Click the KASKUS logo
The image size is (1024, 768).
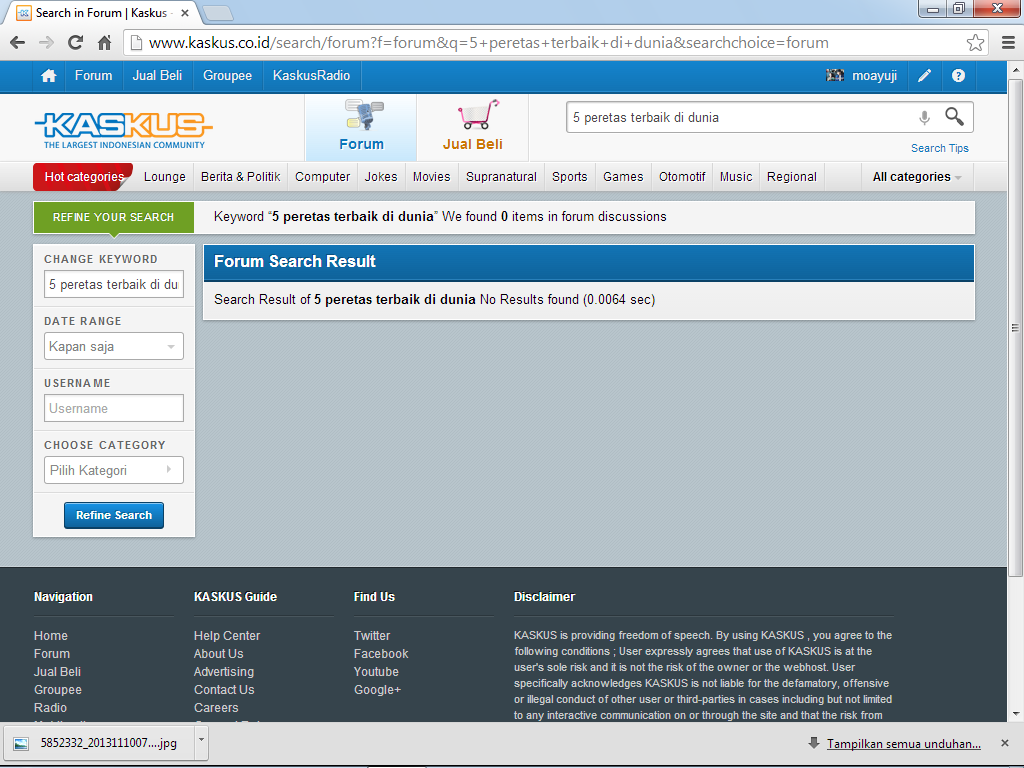click(x=123, y=129)
